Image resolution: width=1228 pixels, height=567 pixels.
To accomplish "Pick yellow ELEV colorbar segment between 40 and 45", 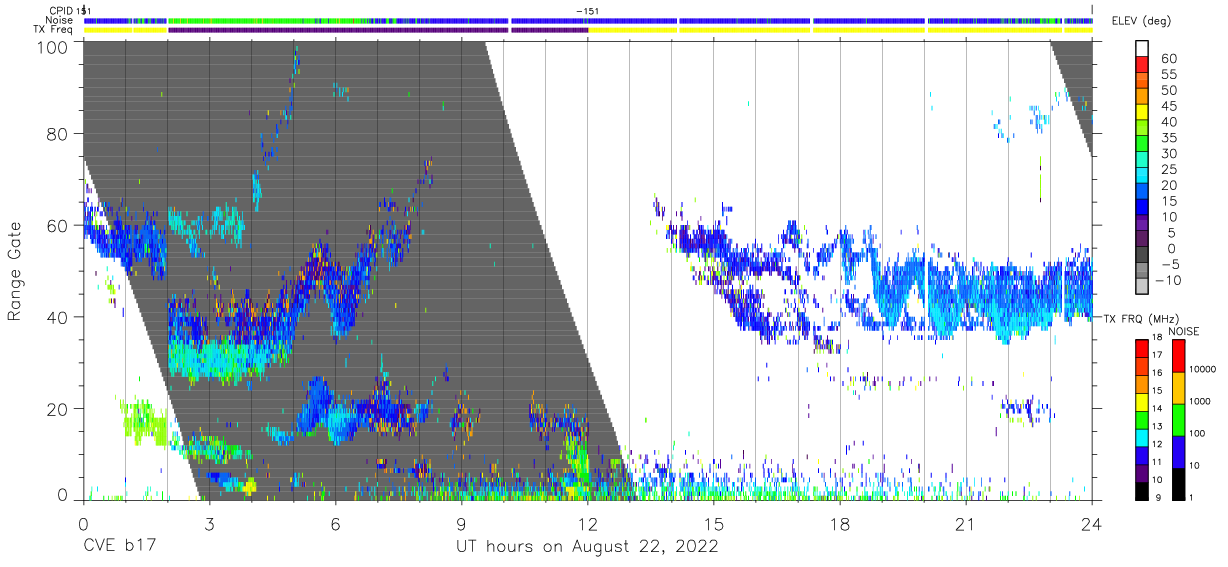I will 1143,114.
